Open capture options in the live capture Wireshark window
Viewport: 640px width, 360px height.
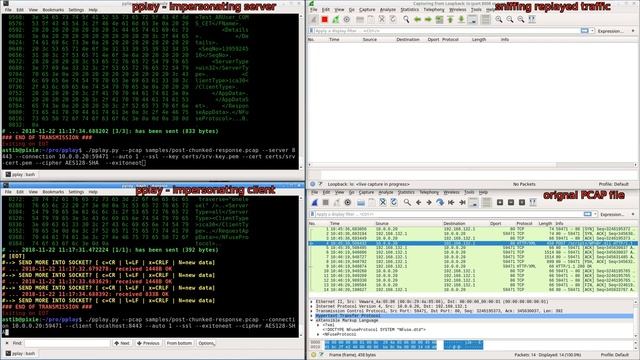[347, 19]
